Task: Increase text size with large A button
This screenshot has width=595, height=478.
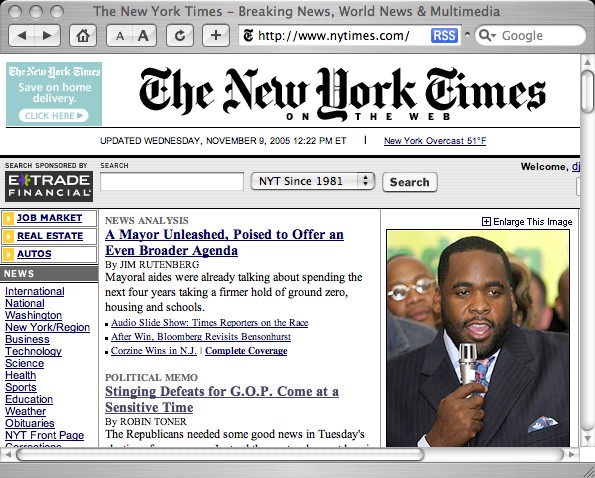Action: (x=144, y=36)
